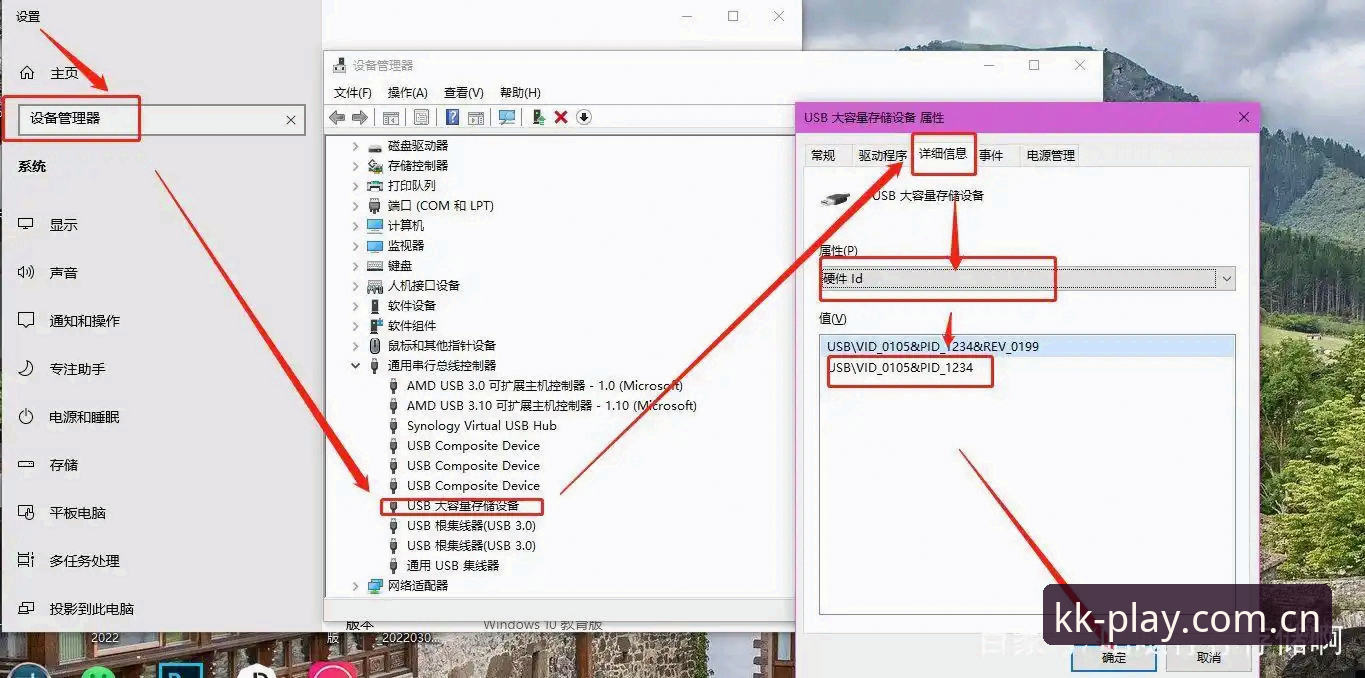Select Synology Virtual USB Hub
The image size is (1365, 678).
[482, 426]
